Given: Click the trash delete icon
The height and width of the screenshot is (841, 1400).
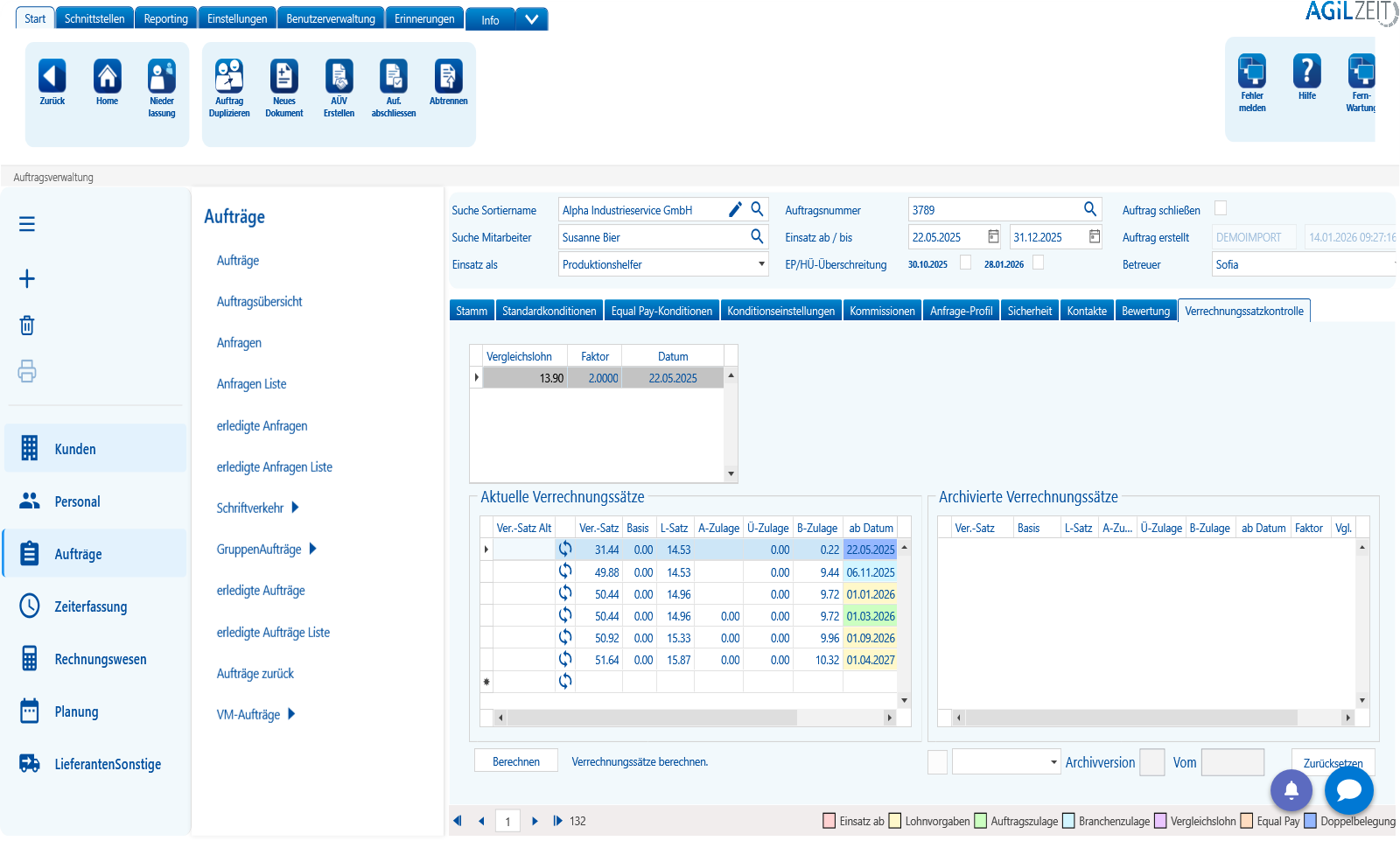Looking at the screenshot, I should 27,326.
